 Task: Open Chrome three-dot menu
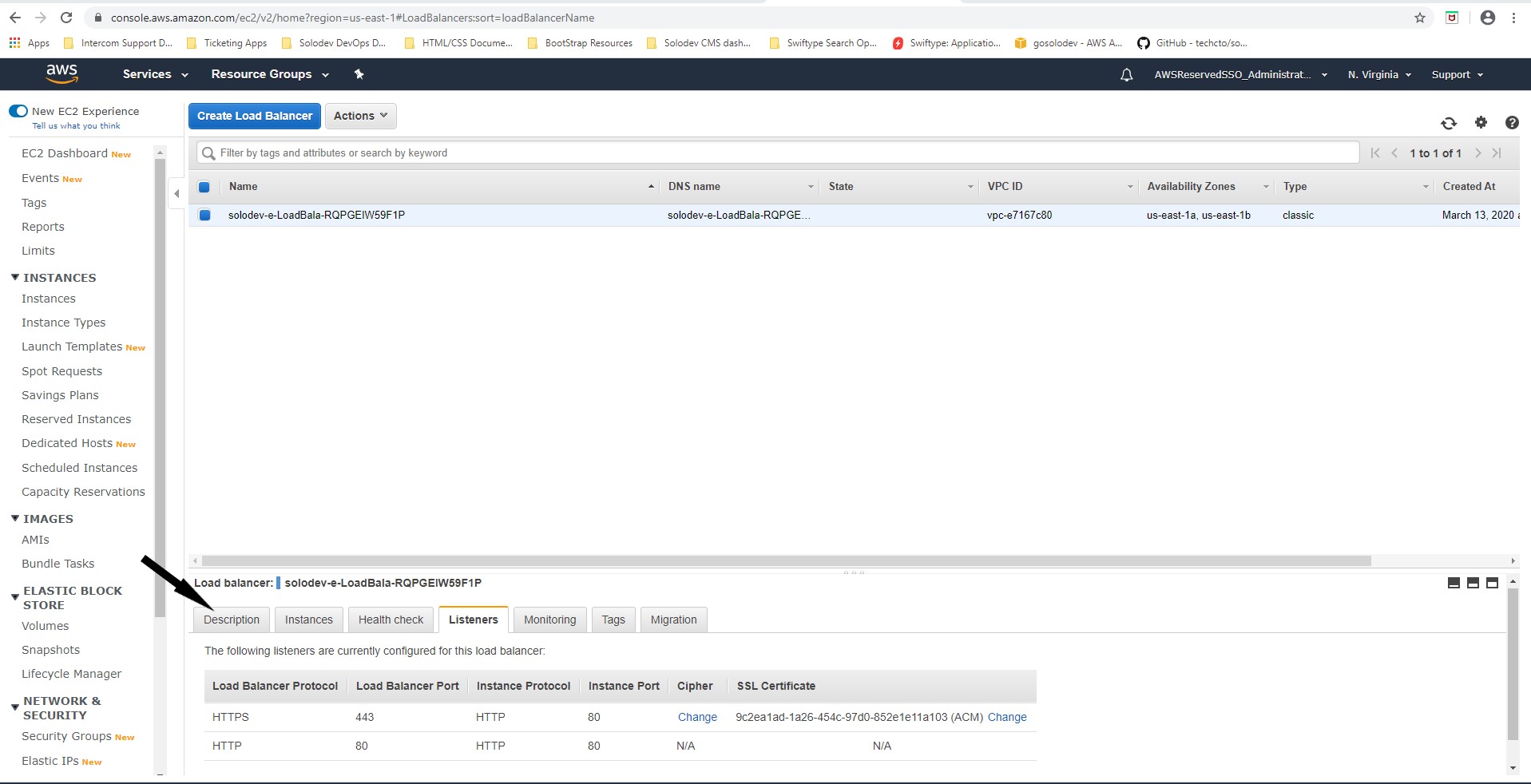(x=1513, y=18)
